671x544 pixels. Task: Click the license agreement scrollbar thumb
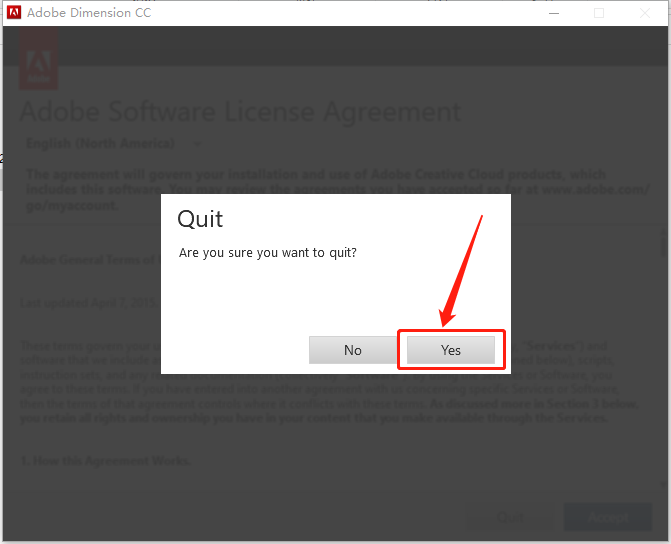tap(664, 244)
